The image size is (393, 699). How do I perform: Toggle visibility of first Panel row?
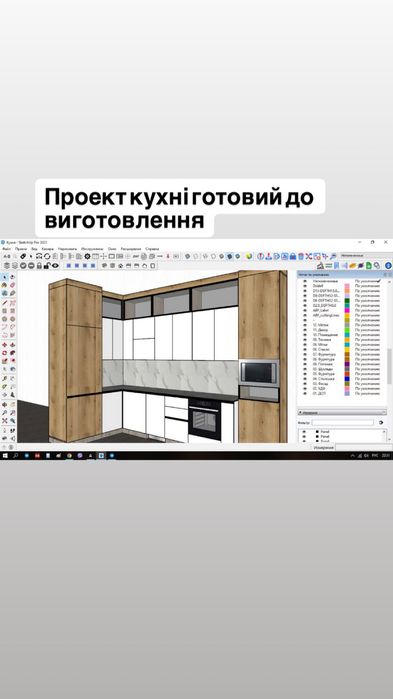(x=304, y=432)
